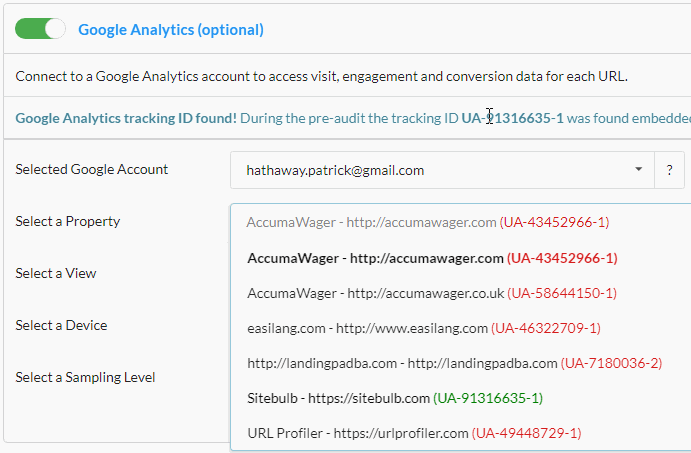
Task: Click the tracking ID UA-91316635-1 text
Action: click(512, 118)
